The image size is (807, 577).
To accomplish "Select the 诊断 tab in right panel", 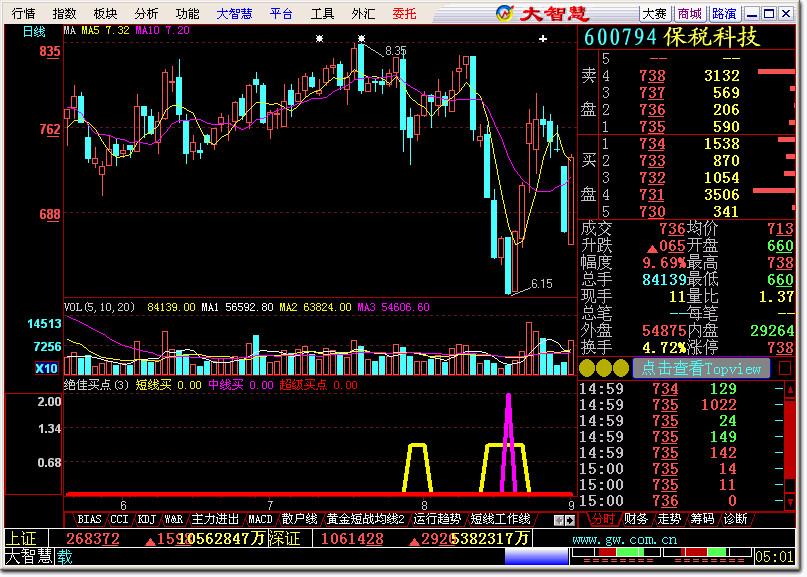I will pyautogui.click(x=735, y=519).
